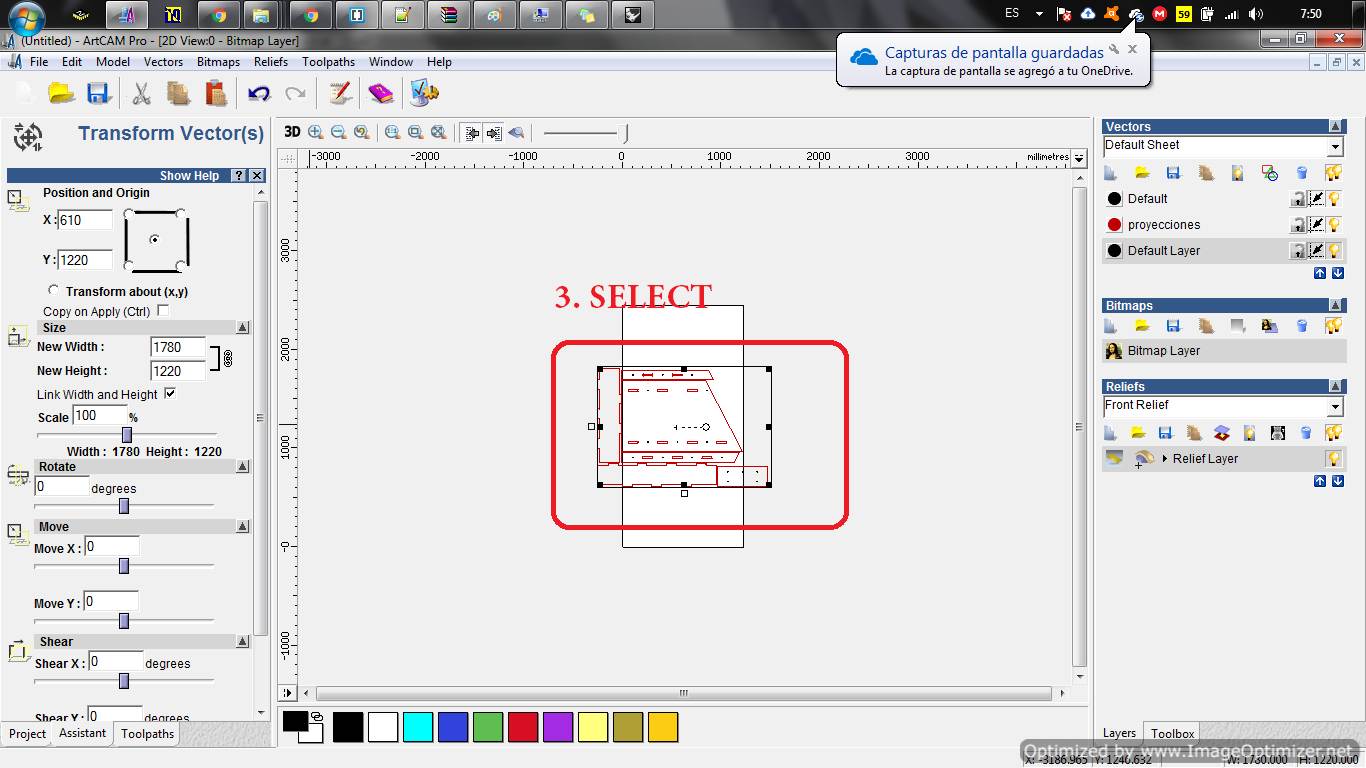Open the purple help book icon
This screenshot has height=768, width=1366.
pyautogui.click(x=381, y=93)
